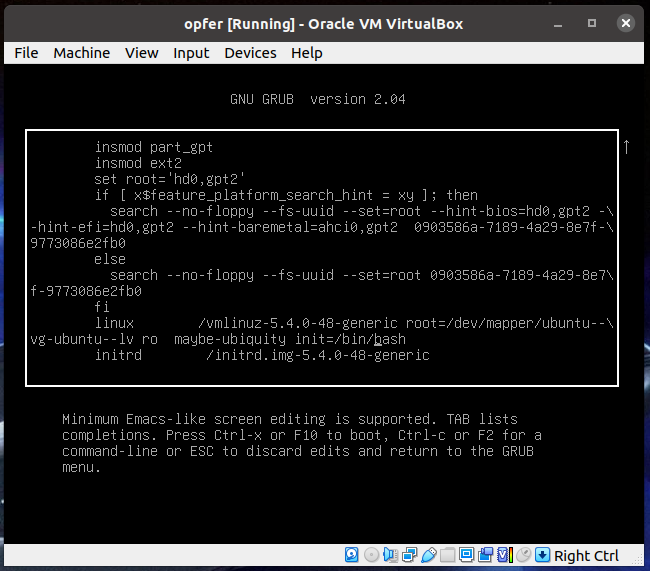Click the USB devices status icon
The height and width of the screenshot is (571, 650).
point(429,555)
